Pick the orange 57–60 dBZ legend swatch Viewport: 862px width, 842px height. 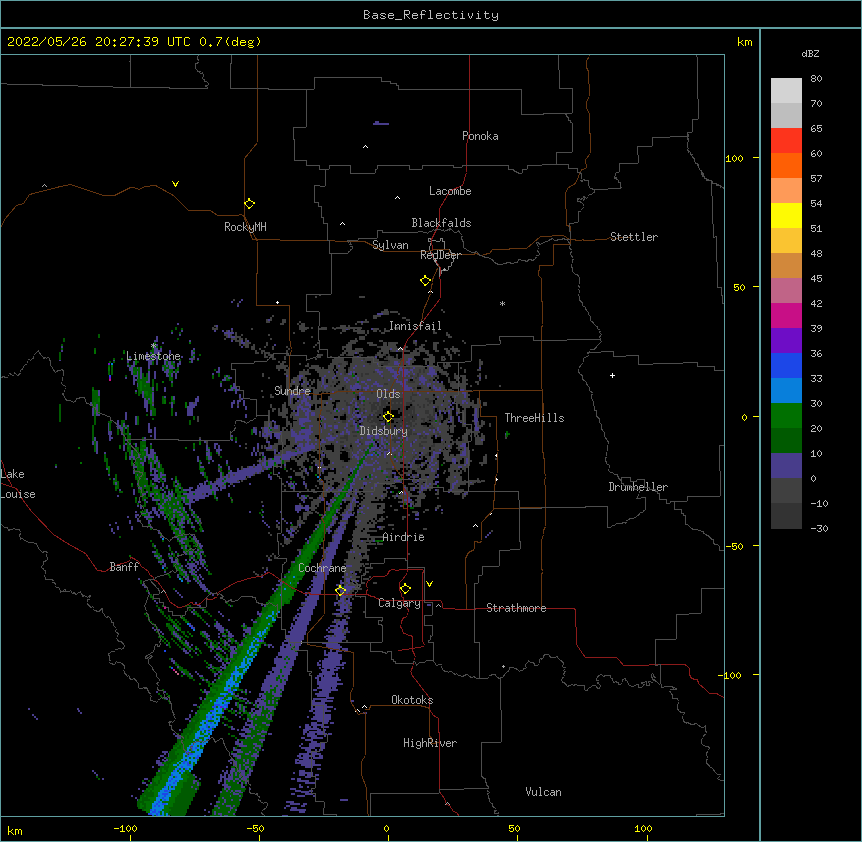point(786,165)
